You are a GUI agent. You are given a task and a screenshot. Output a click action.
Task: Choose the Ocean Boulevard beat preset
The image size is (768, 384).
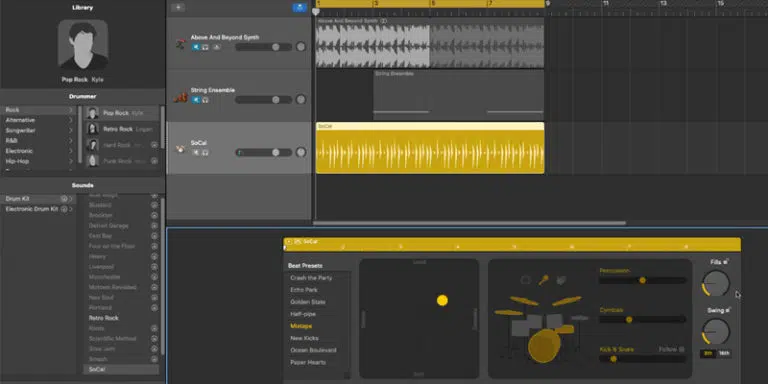[313, 350]
